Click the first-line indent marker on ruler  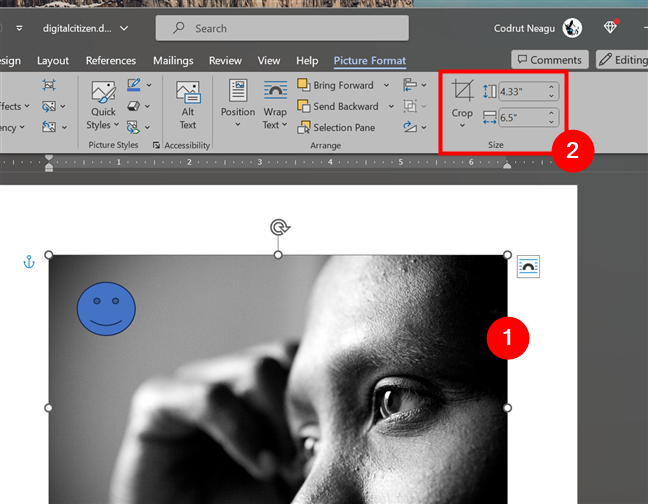coord(49,158)
